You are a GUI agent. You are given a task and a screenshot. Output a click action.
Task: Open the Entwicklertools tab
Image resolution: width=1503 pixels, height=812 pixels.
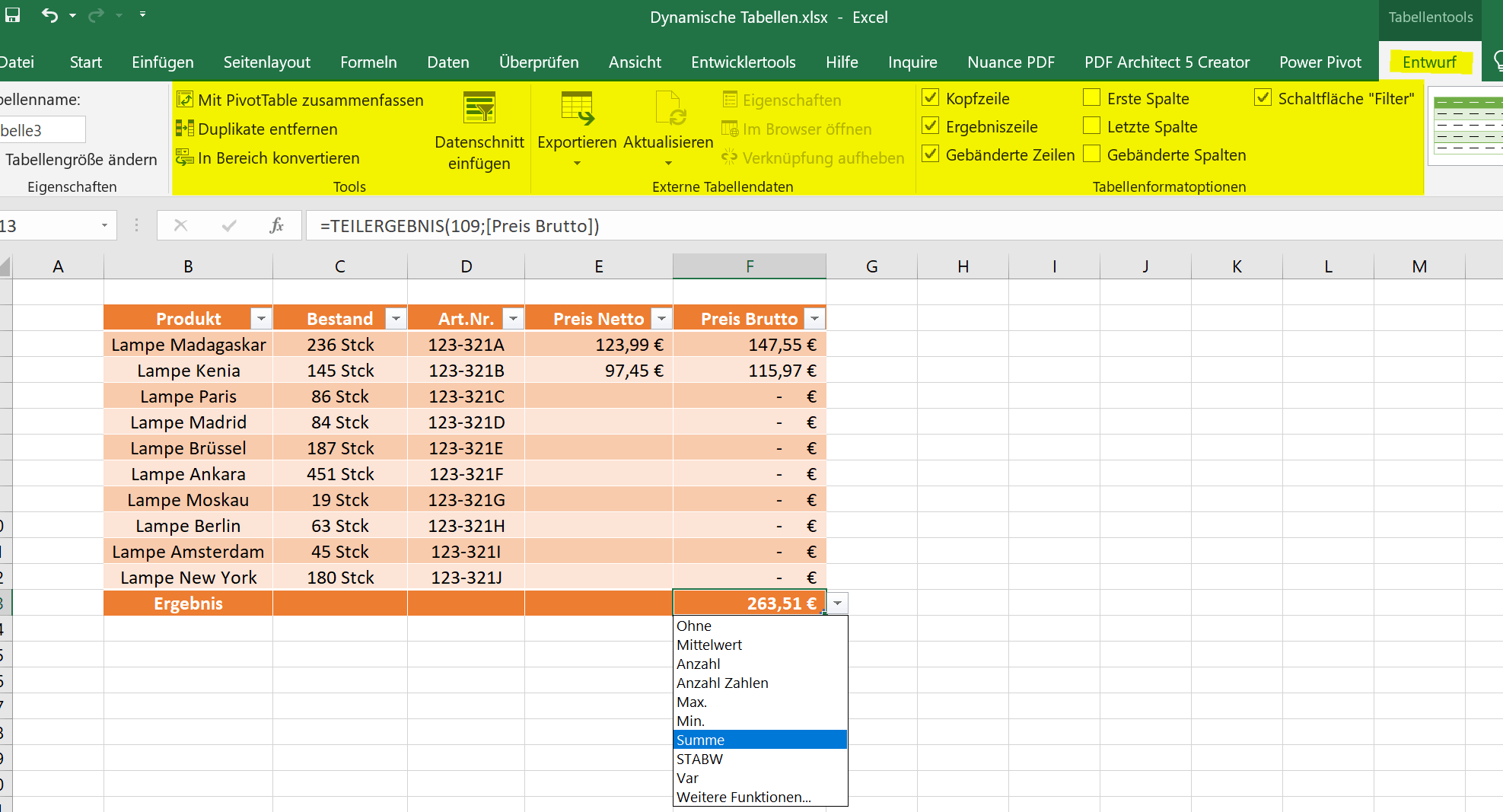pos(744,62)
